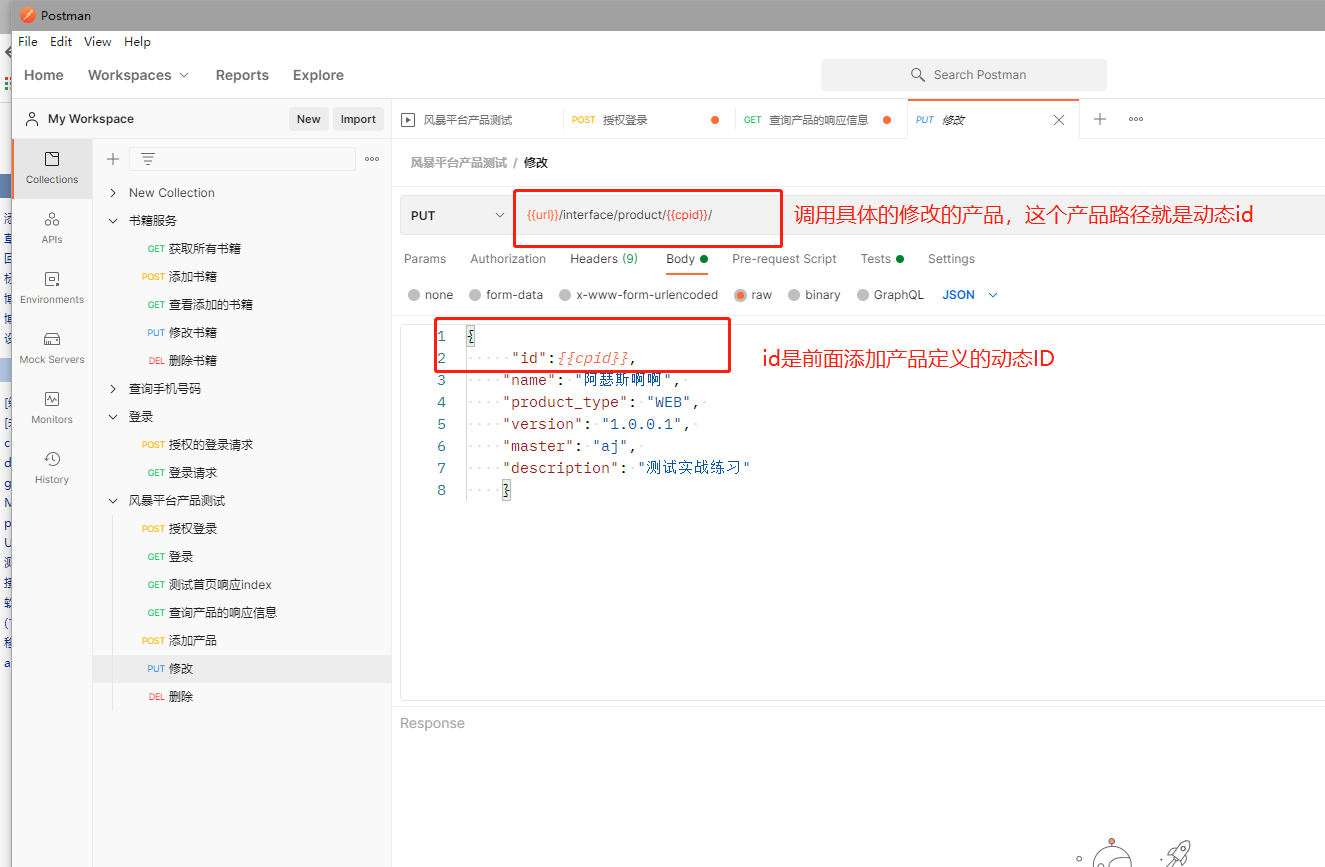The width and height of the screenshot is (1325, 867).
Task: Open the History sidebar panel
Action: point(52,468)
